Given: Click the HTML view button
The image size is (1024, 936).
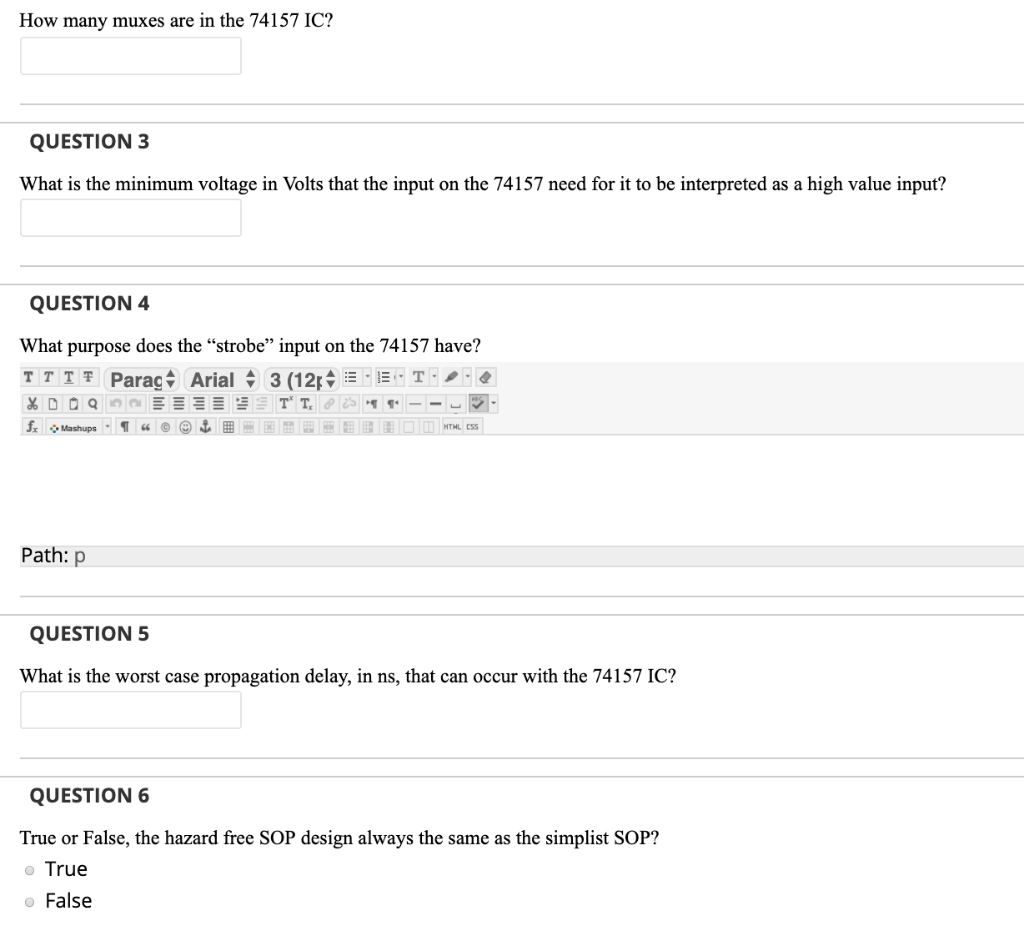Looking at the screenshot, I should pyautogui.click(x=451, y=426).
